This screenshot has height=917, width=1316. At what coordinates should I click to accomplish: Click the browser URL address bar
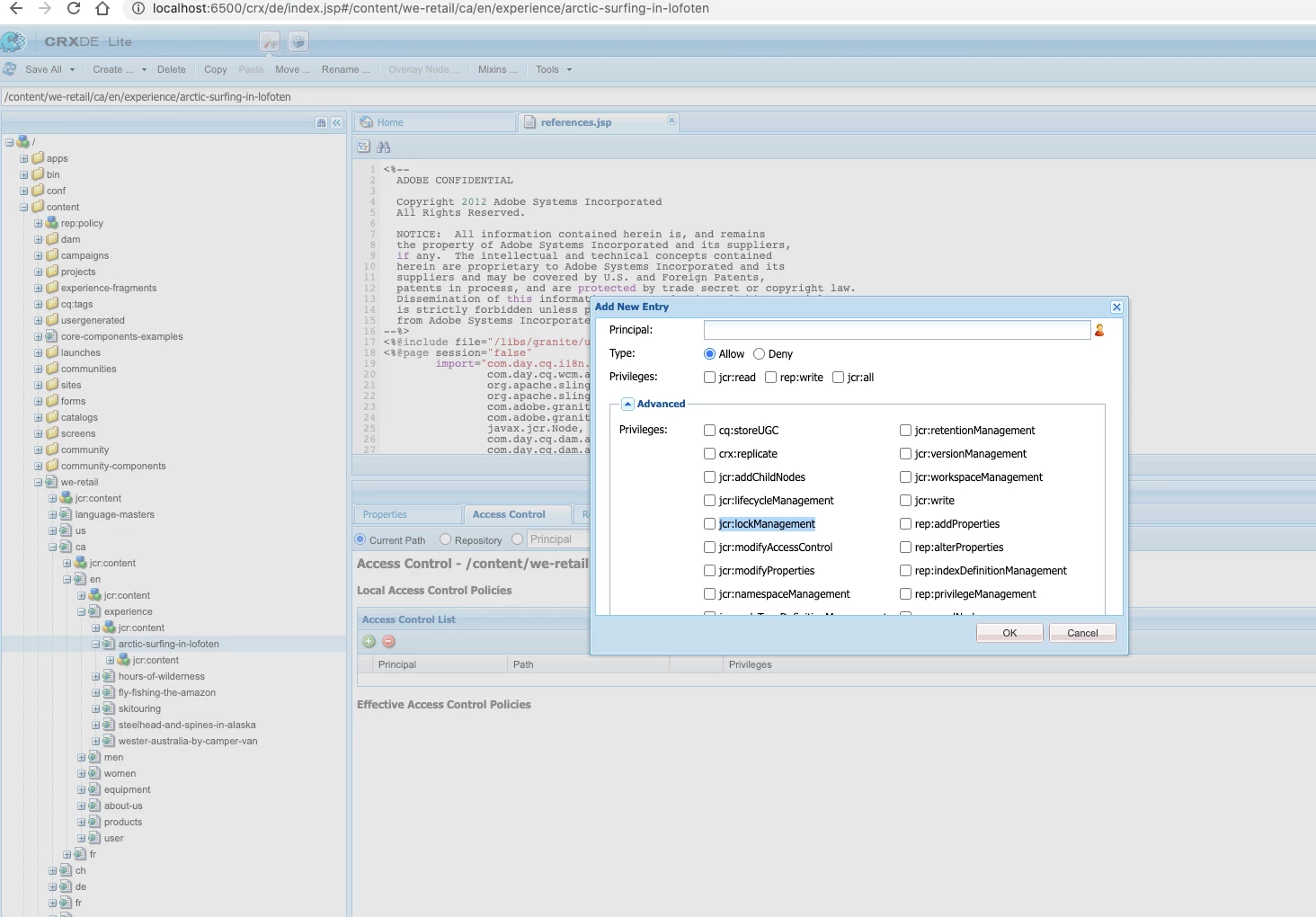pos(719,8)
